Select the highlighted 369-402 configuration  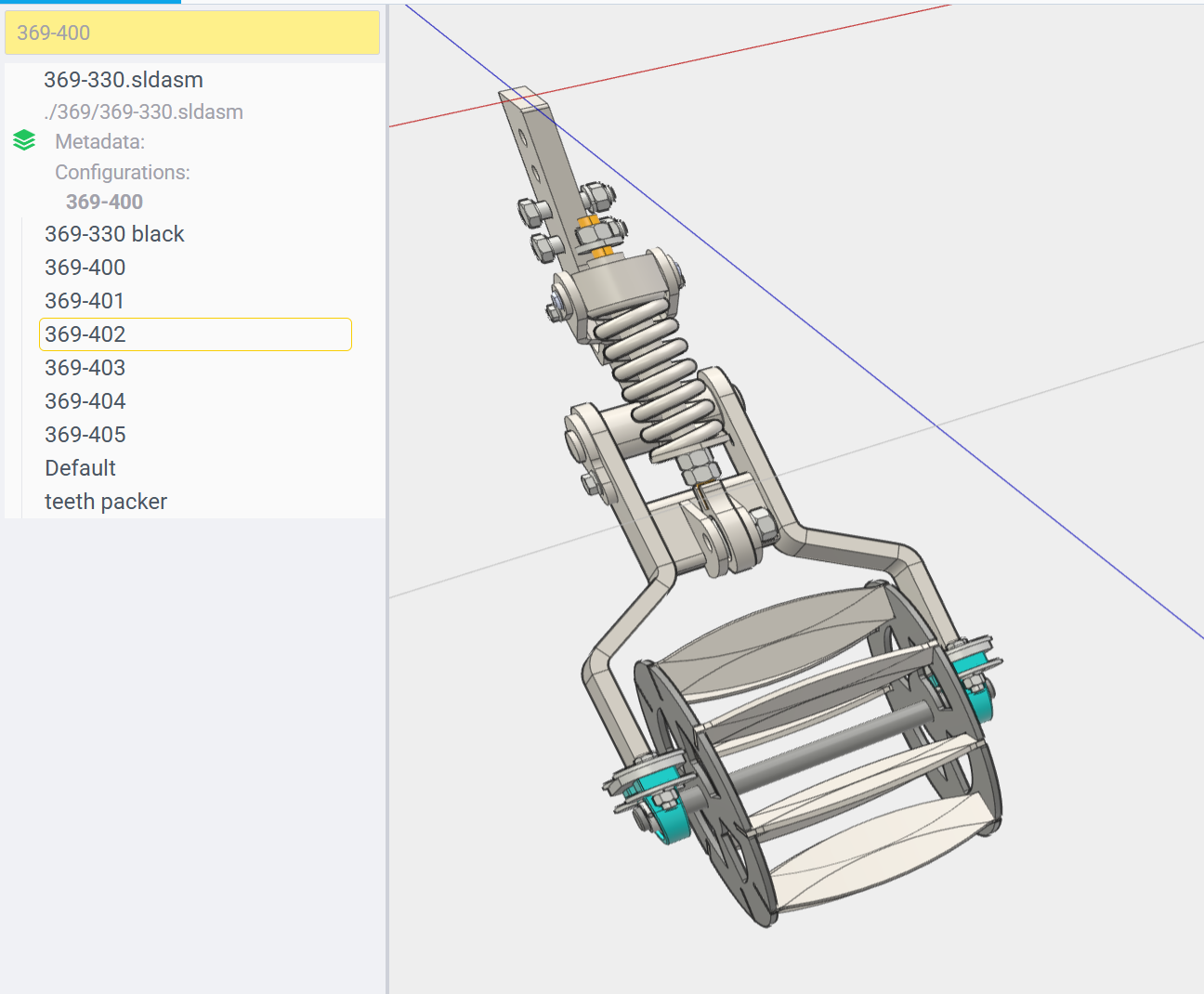(85, 334)
